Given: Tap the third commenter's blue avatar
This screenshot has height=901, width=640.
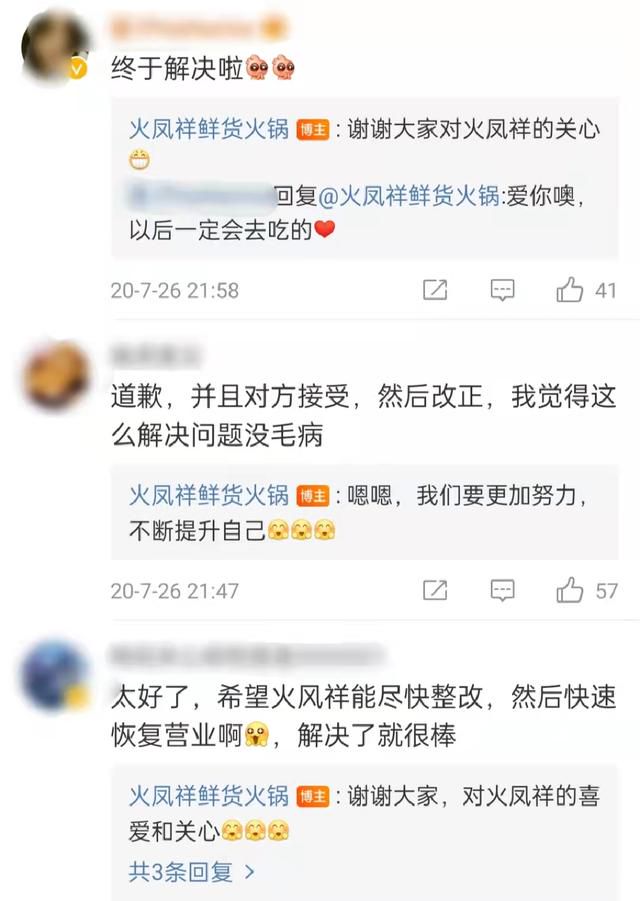Looking at the screenshot, I should [55, 676].
